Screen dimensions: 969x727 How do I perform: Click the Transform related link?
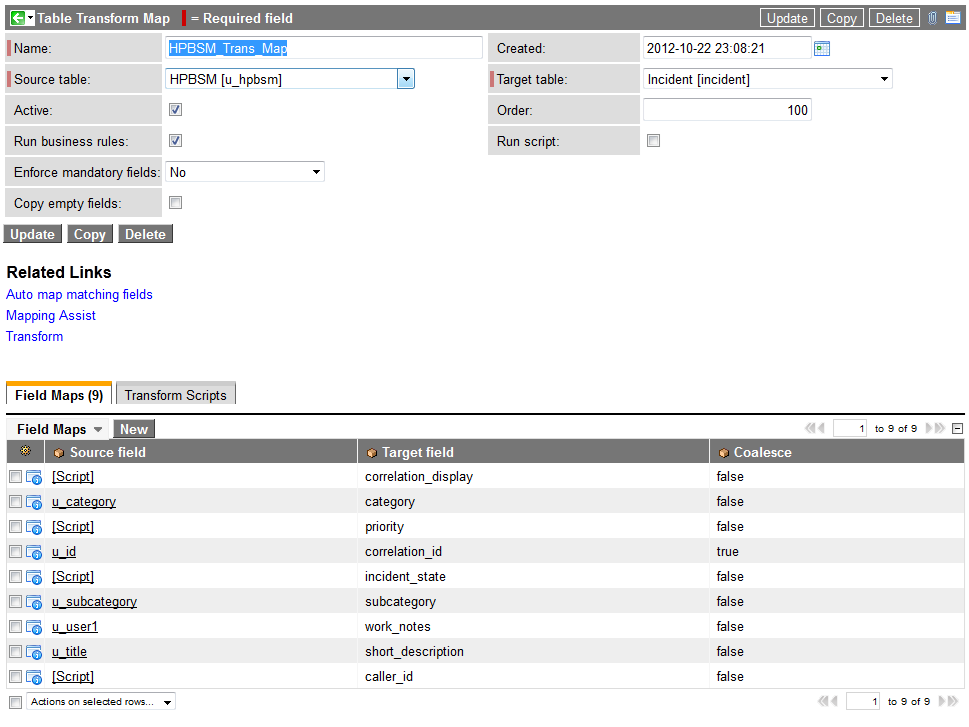pos(35,336)
